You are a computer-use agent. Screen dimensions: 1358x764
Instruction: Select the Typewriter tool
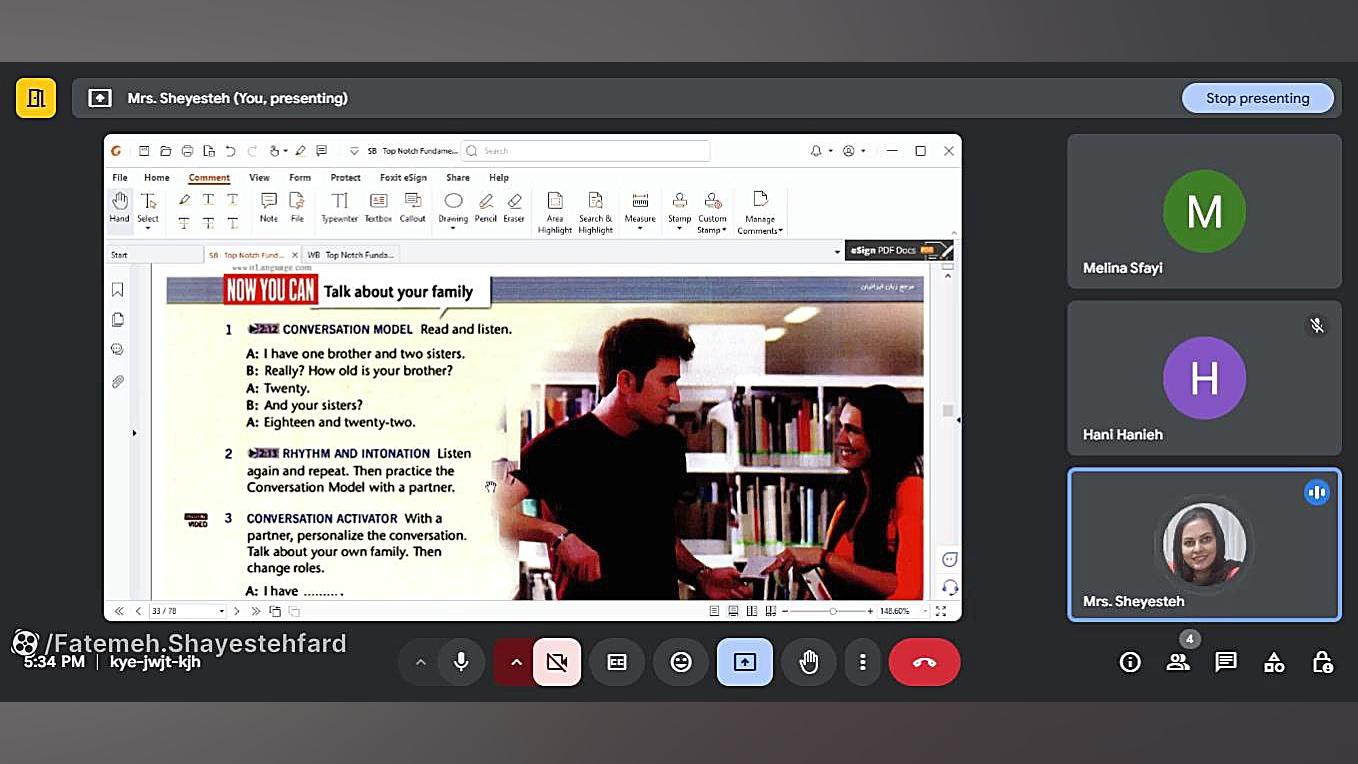(339, 207)
